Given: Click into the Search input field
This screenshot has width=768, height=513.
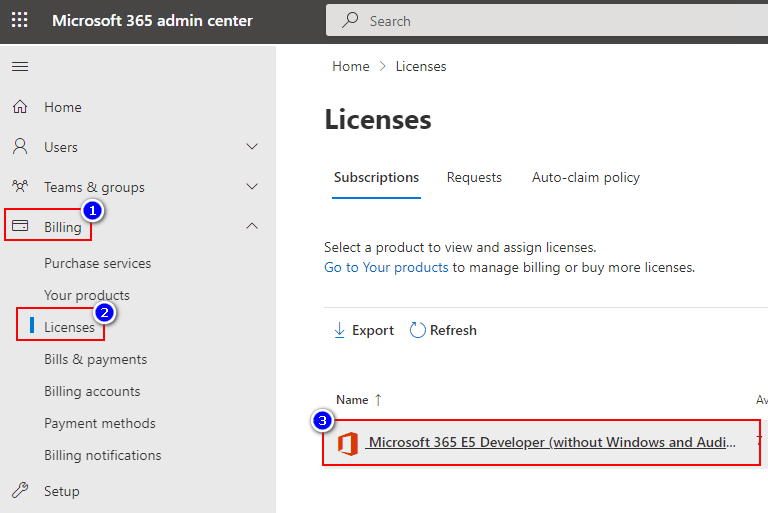Looking at the screenshot, I should [547, 21].
